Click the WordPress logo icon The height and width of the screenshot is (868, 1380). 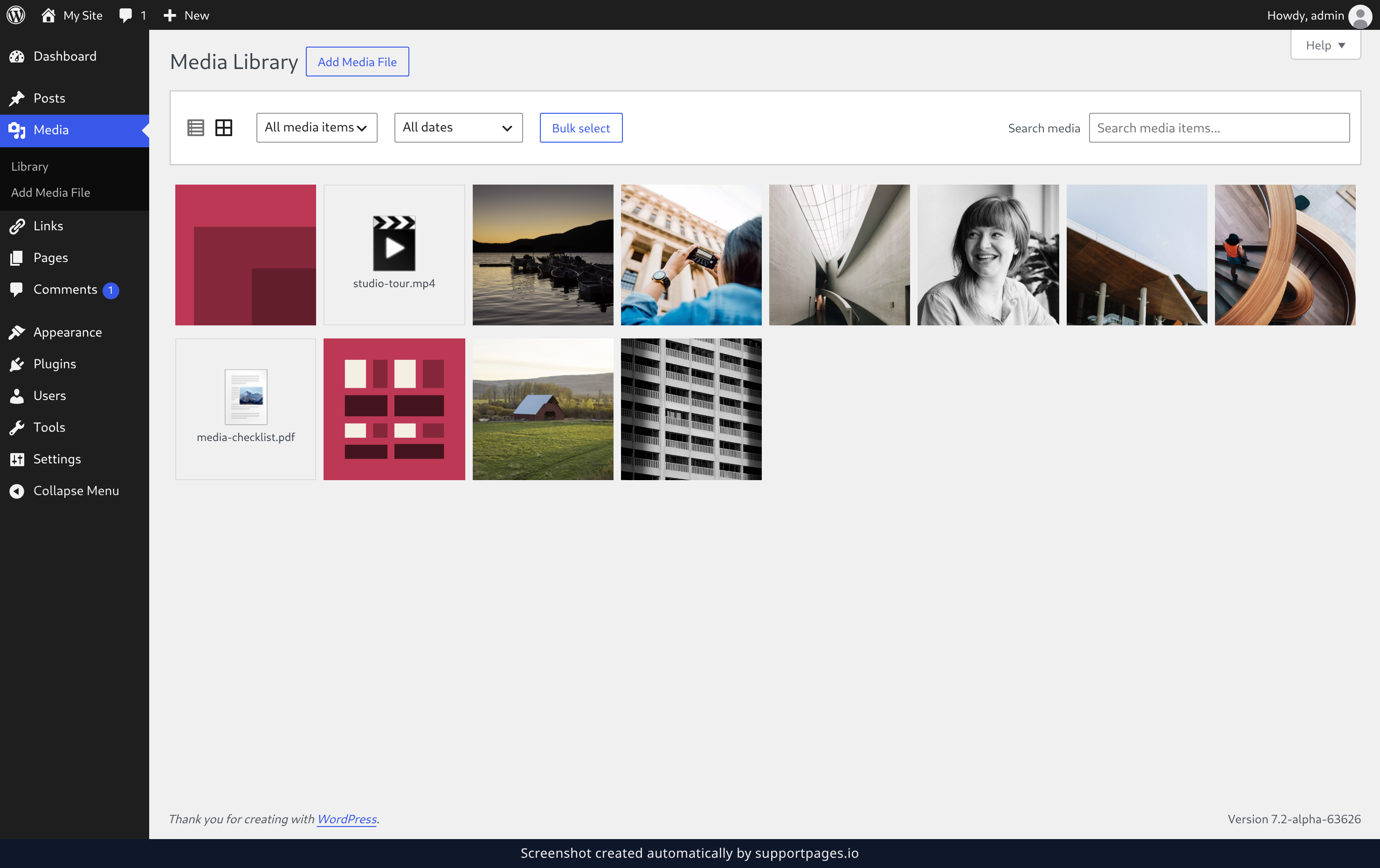pyautogui.click(x=16, y=15)
